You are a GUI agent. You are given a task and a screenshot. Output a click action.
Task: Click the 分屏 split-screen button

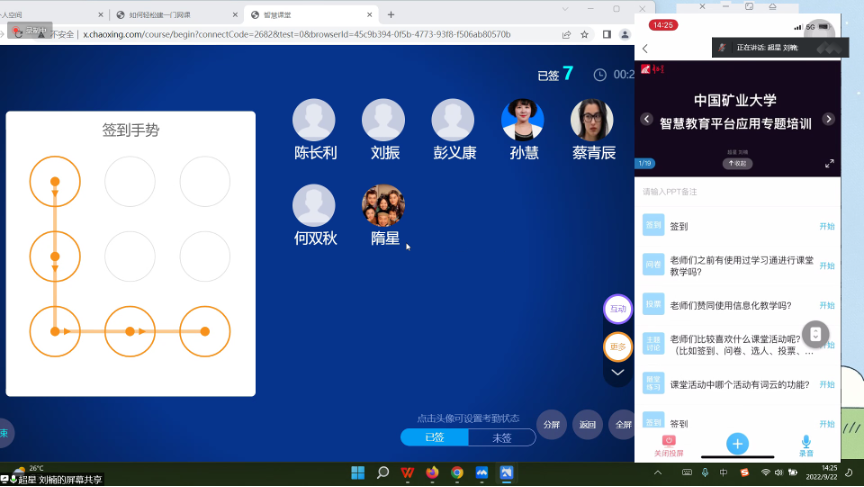[x=551, y=424]
